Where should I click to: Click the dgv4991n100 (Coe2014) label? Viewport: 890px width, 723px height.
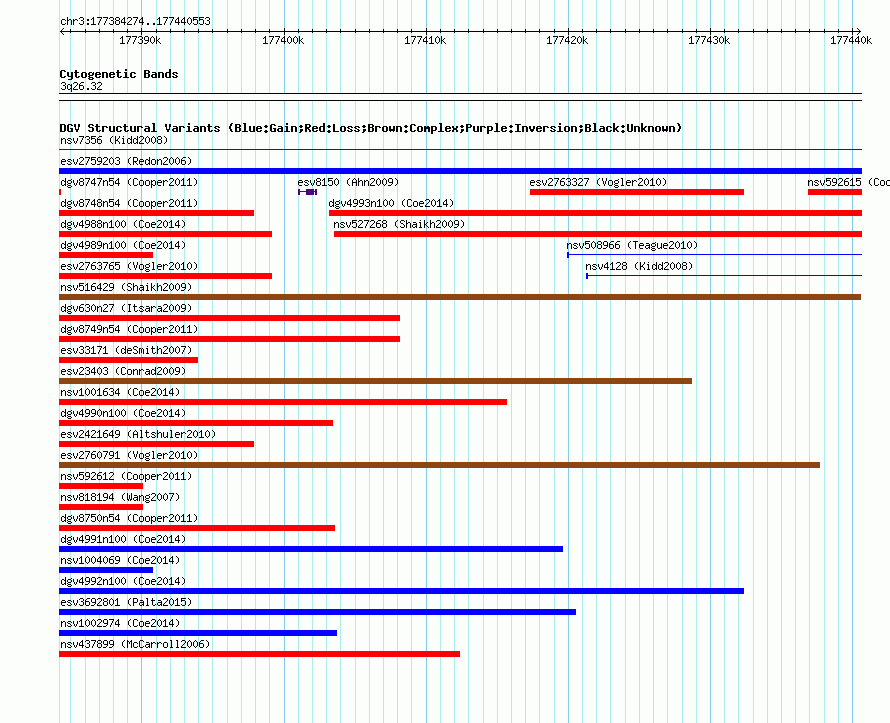tap(123, 539)
